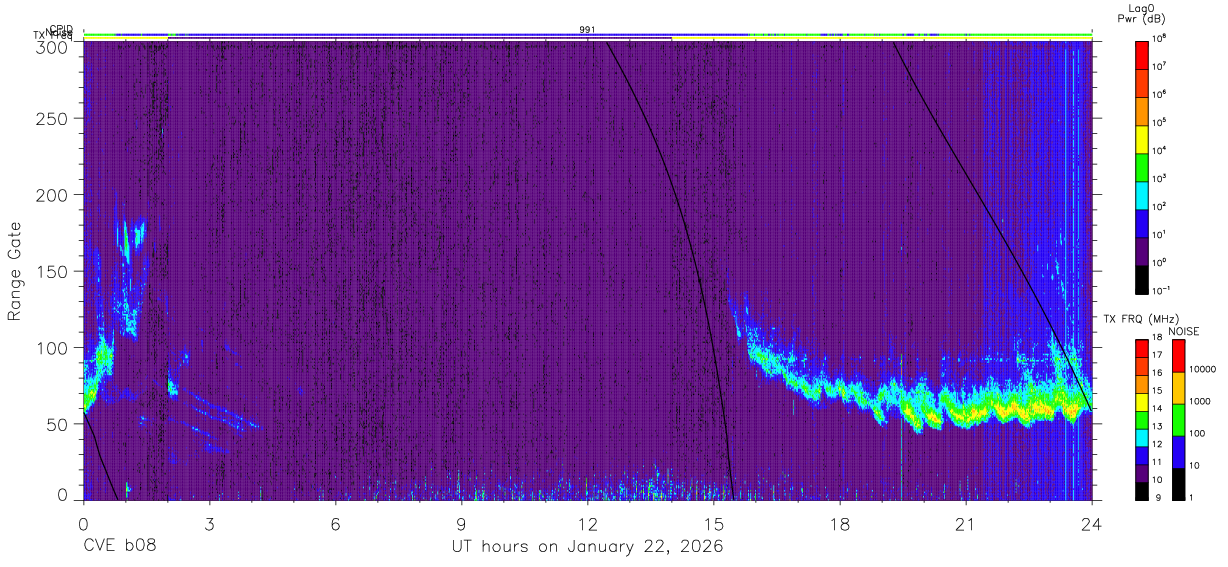Image resolution: width=1228 pixels, height=567 pixels.
Task: Click the y-axis tick label '150'
Action: pos(53,271)
